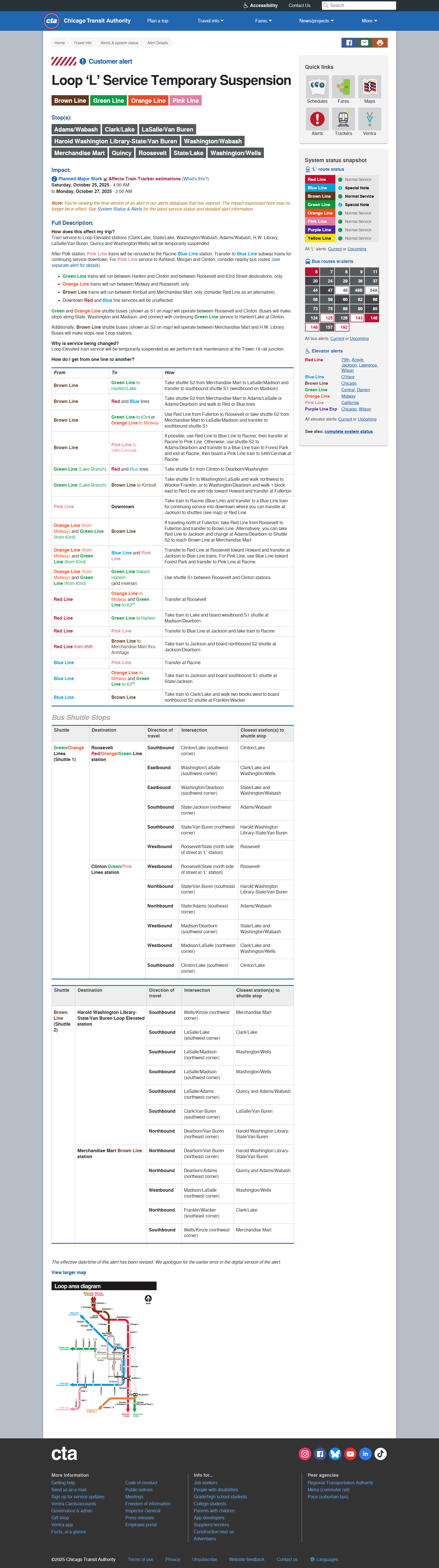Screen dimensions: 439x1568
Task: Expand the Fares dropdown menu
Action: click(x=263, y=21)
